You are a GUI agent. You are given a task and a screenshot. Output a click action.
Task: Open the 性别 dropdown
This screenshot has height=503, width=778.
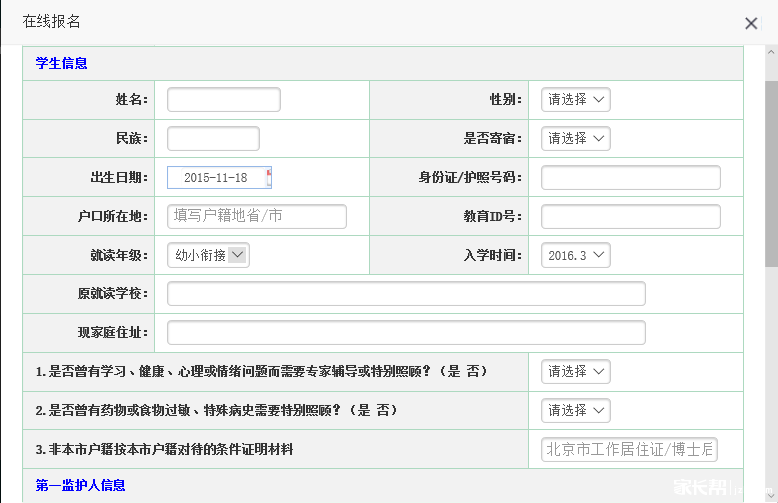pyautogui.click(x=575, y=100)
